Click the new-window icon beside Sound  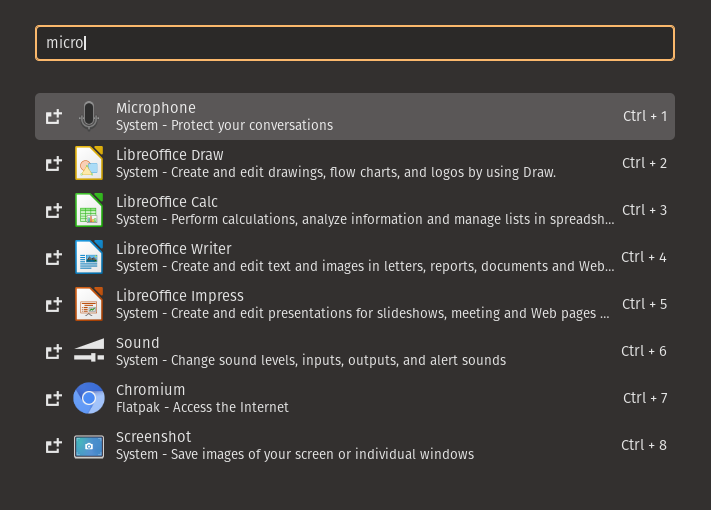(54, 351)
